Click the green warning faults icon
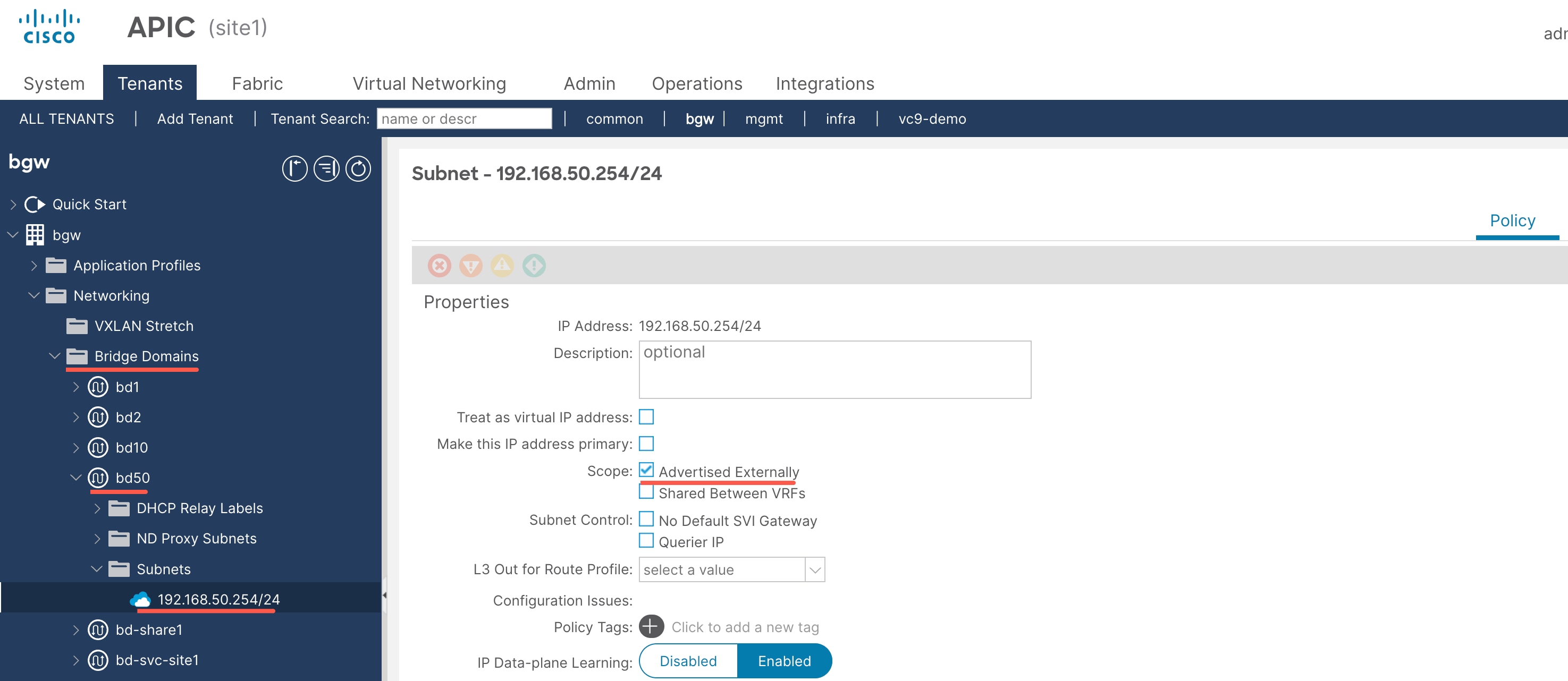This screenshot has width=1568, height=681. pyautogui.click(x=534, y=266)
